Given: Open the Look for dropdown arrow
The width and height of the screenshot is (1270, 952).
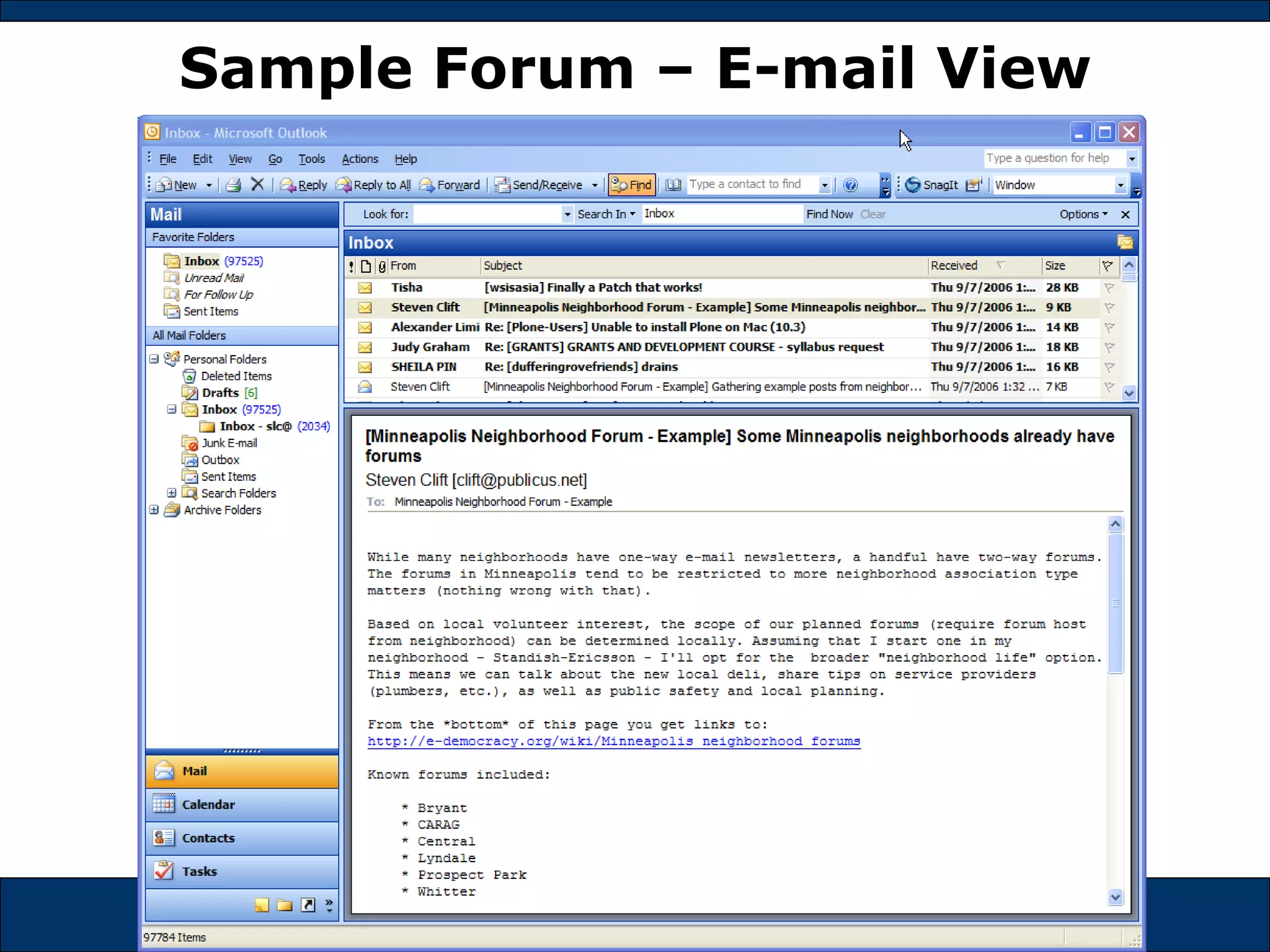Looking at the screenshot, I should coord(567,214).
